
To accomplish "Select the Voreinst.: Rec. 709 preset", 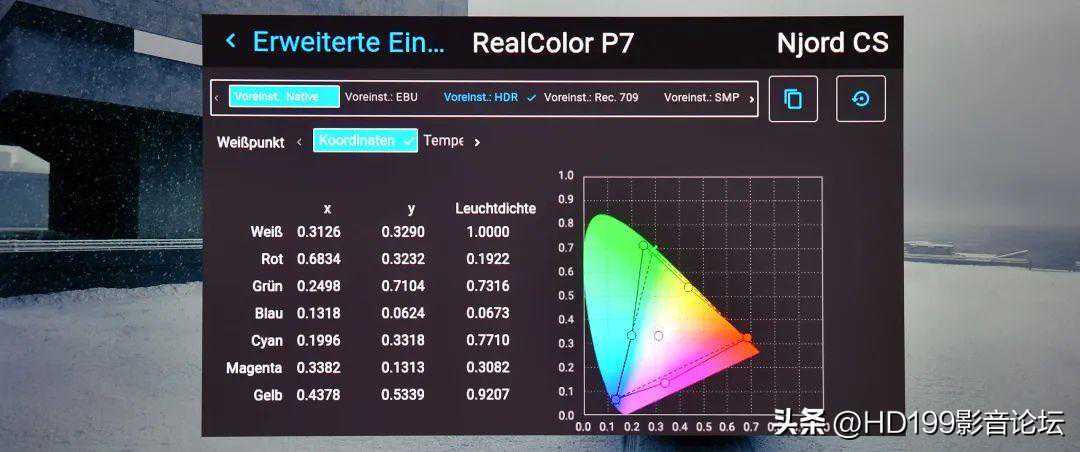I will click(x=591, y=97).
